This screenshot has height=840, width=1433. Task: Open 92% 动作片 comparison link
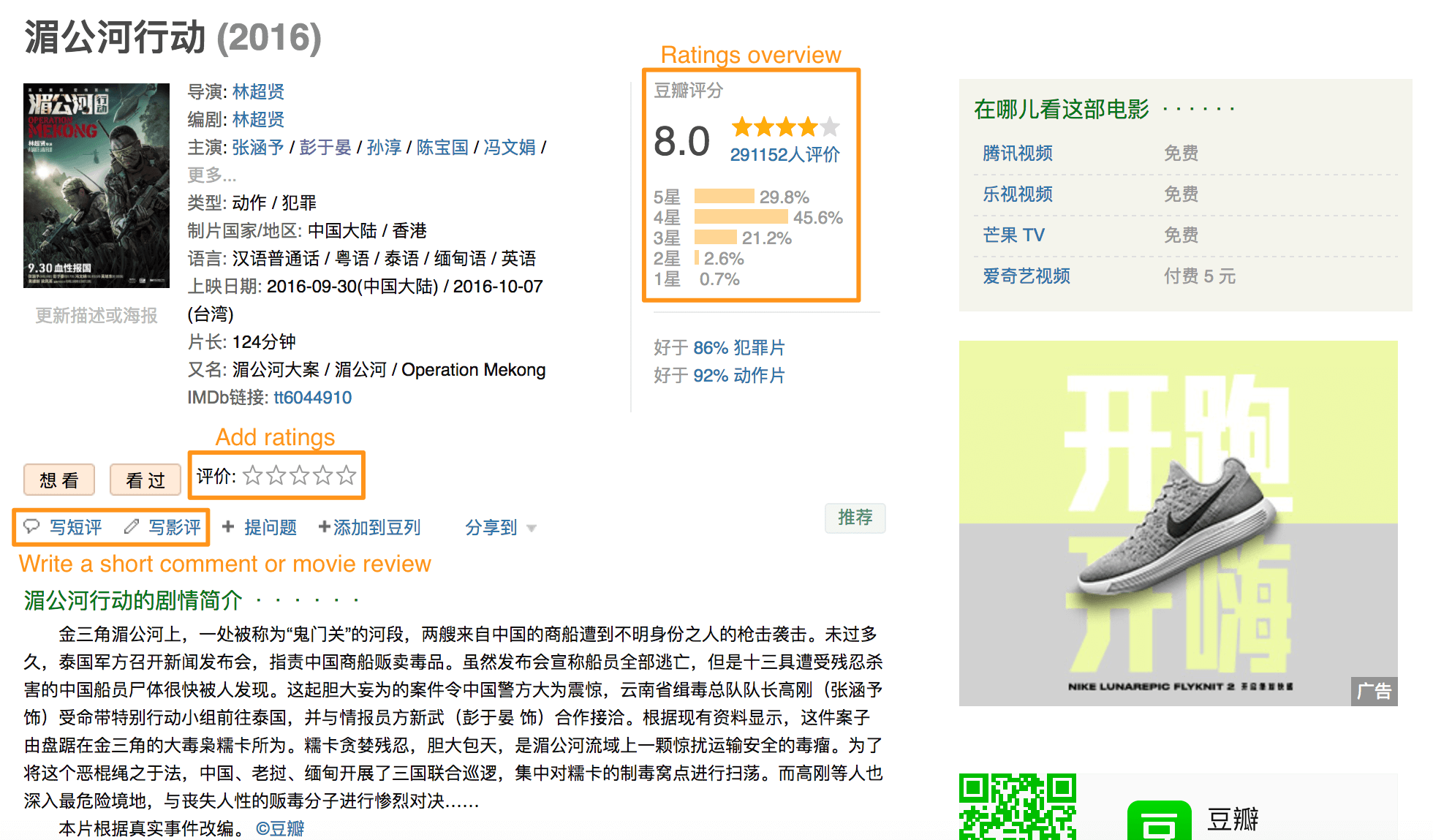point(739,375)
